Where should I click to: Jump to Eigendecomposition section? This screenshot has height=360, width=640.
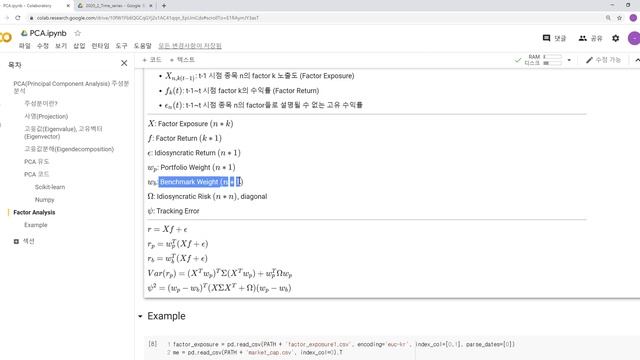(69, 149)
